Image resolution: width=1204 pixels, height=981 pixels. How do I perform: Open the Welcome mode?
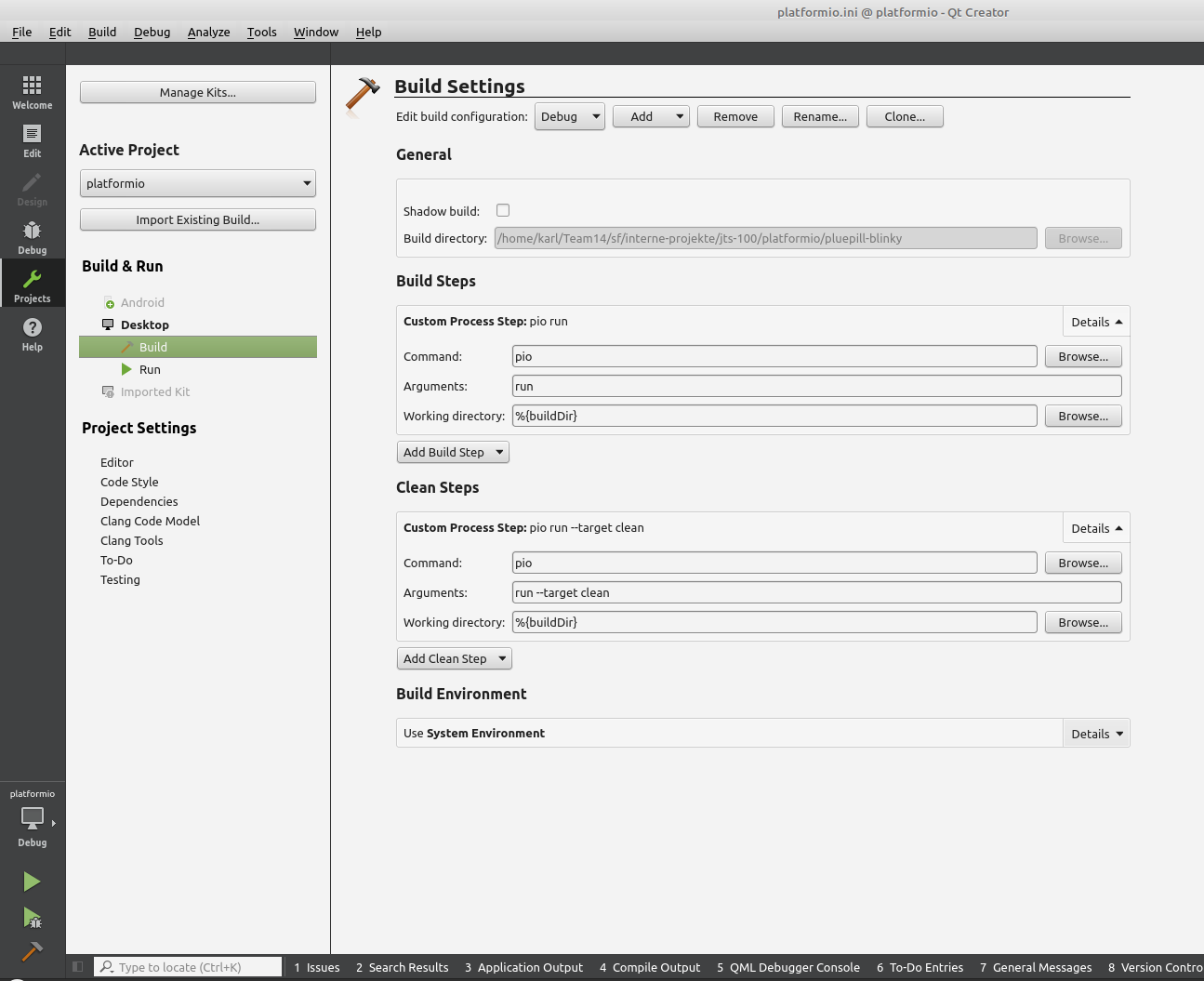tap(32, 92)
